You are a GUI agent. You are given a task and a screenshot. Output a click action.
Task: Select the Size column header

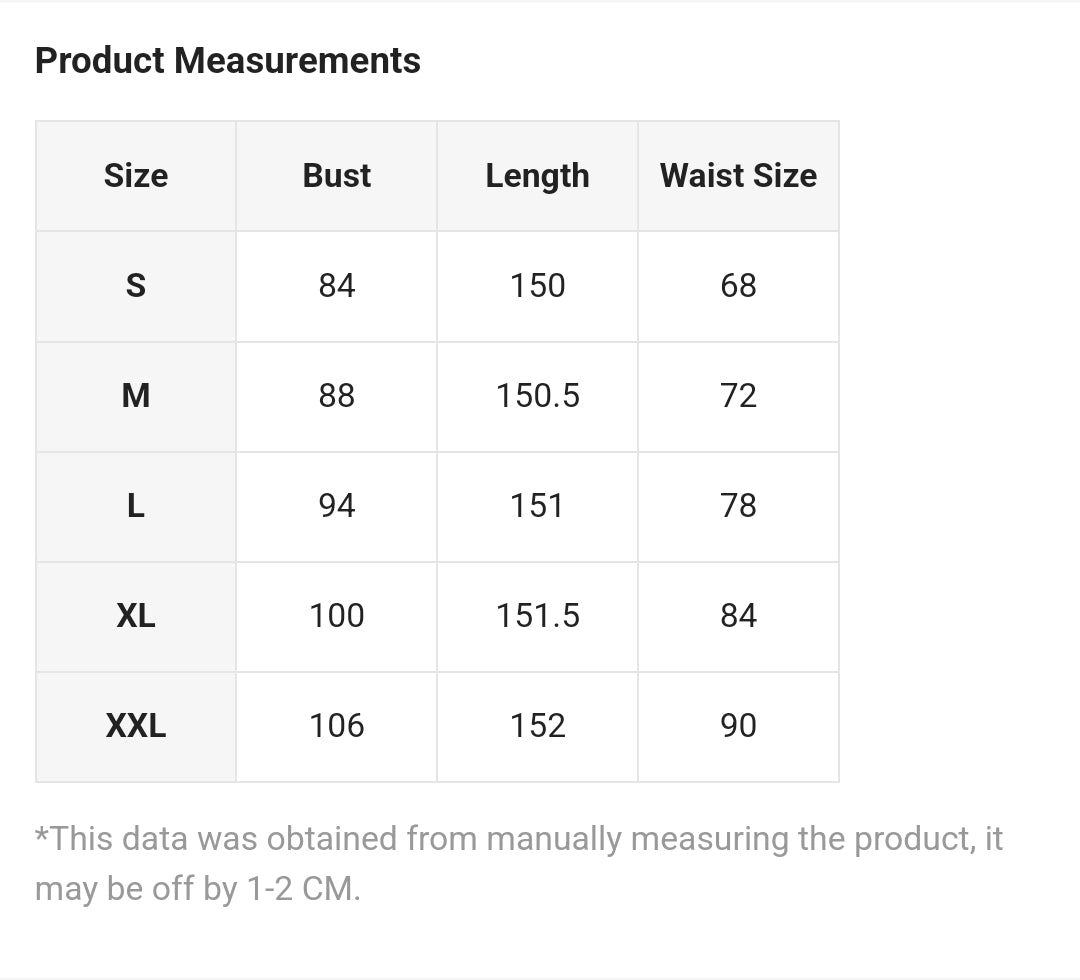coord(136,176)
